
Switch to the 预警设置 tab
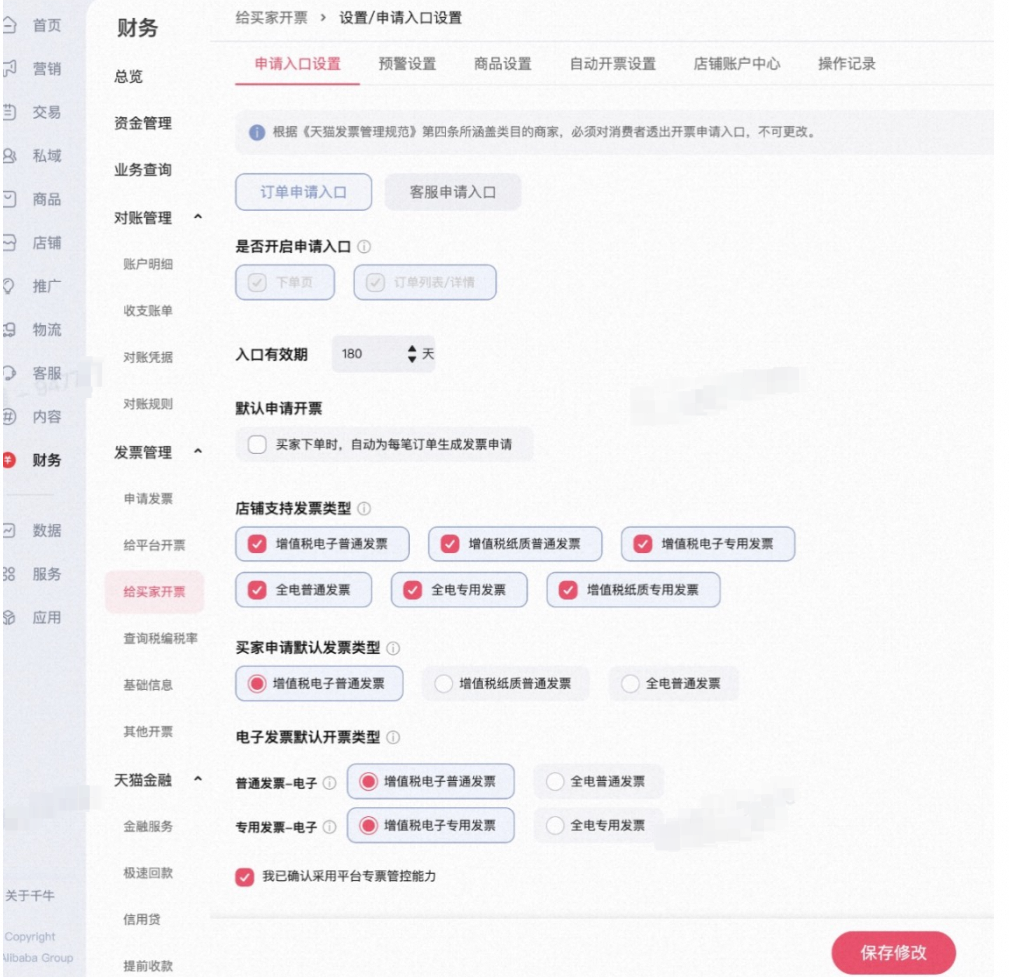(407, 64)
